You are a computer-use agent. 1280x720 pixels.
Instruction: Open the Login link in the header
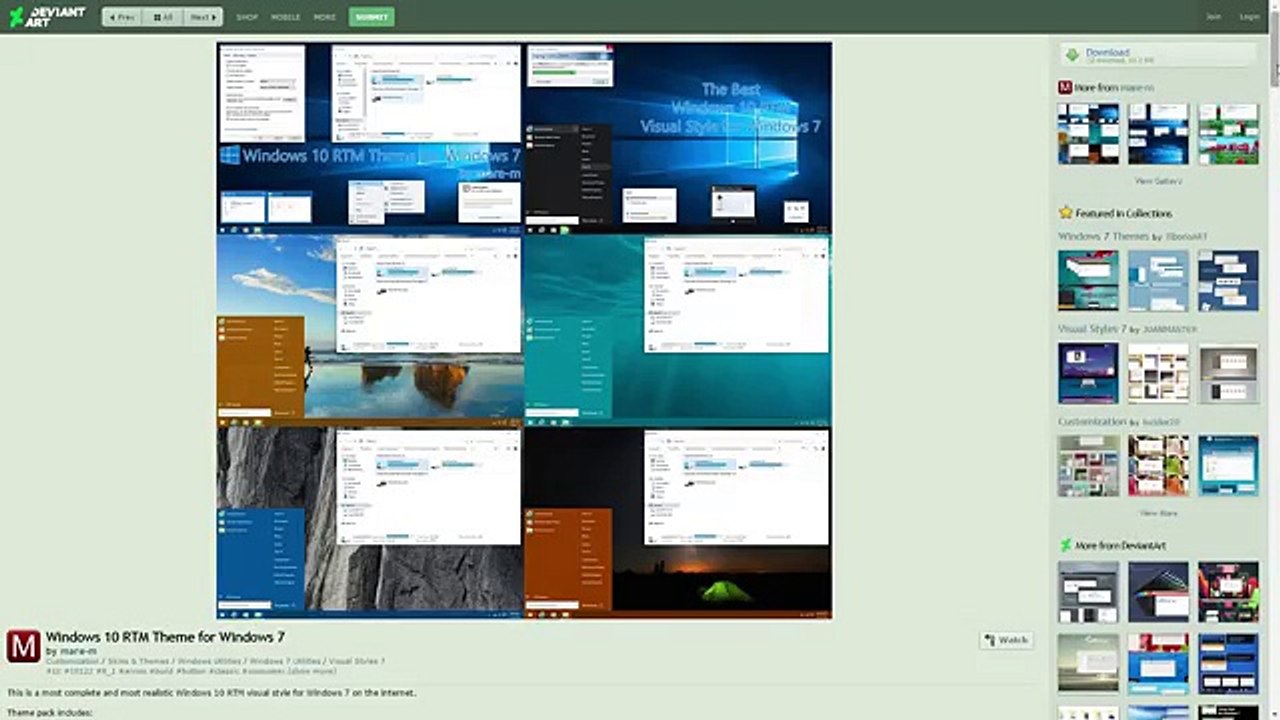(1249, 17)
